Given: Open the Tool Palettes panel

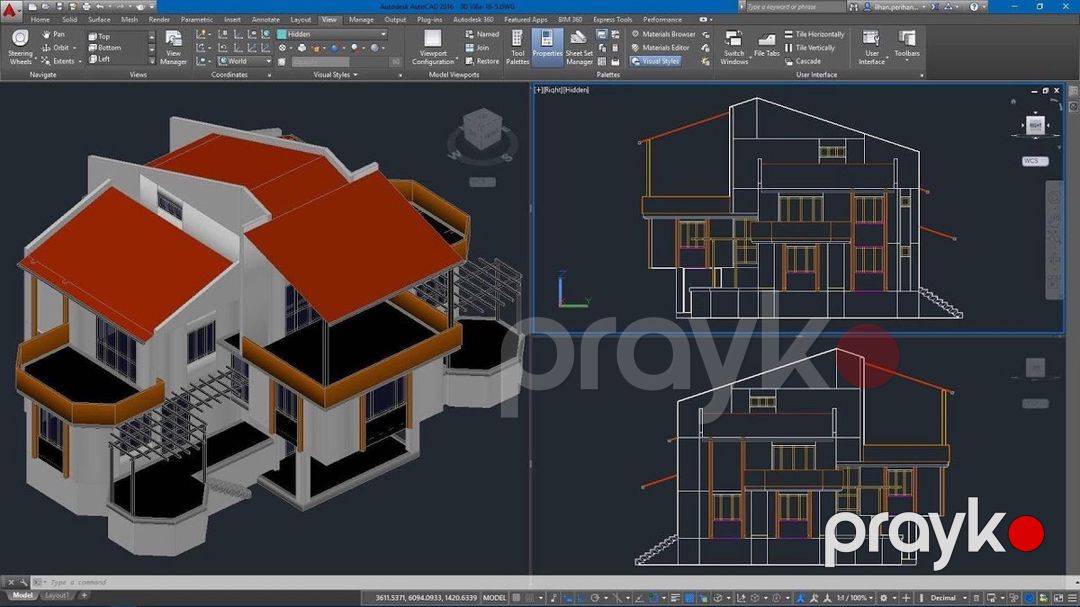Looking at the screenshot, I should 517,48.
